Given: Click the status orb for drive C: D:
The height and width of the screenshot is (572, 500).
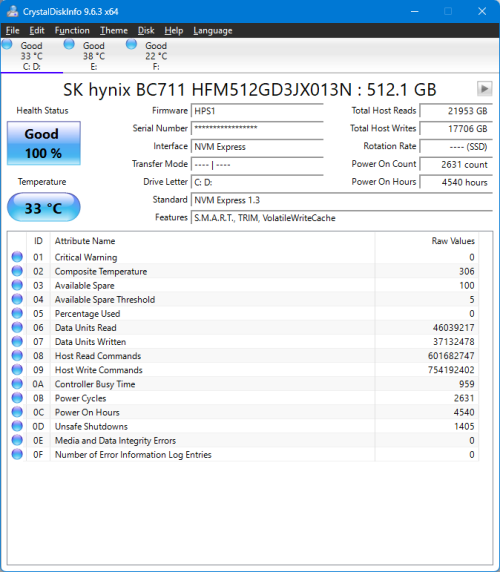Looking at the screenshot, I should 7,45.
